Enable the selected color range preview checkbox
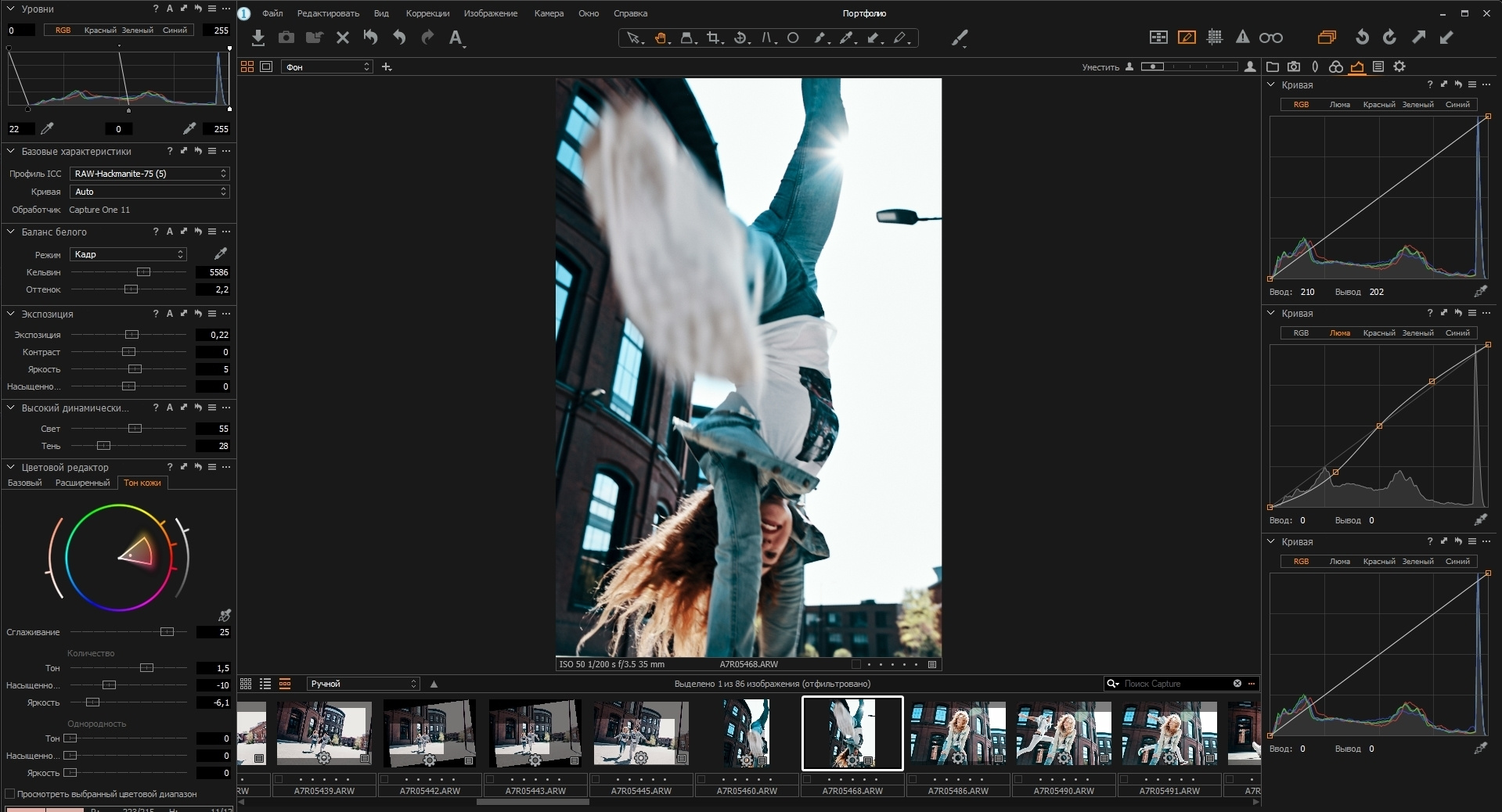 (10, 794)
